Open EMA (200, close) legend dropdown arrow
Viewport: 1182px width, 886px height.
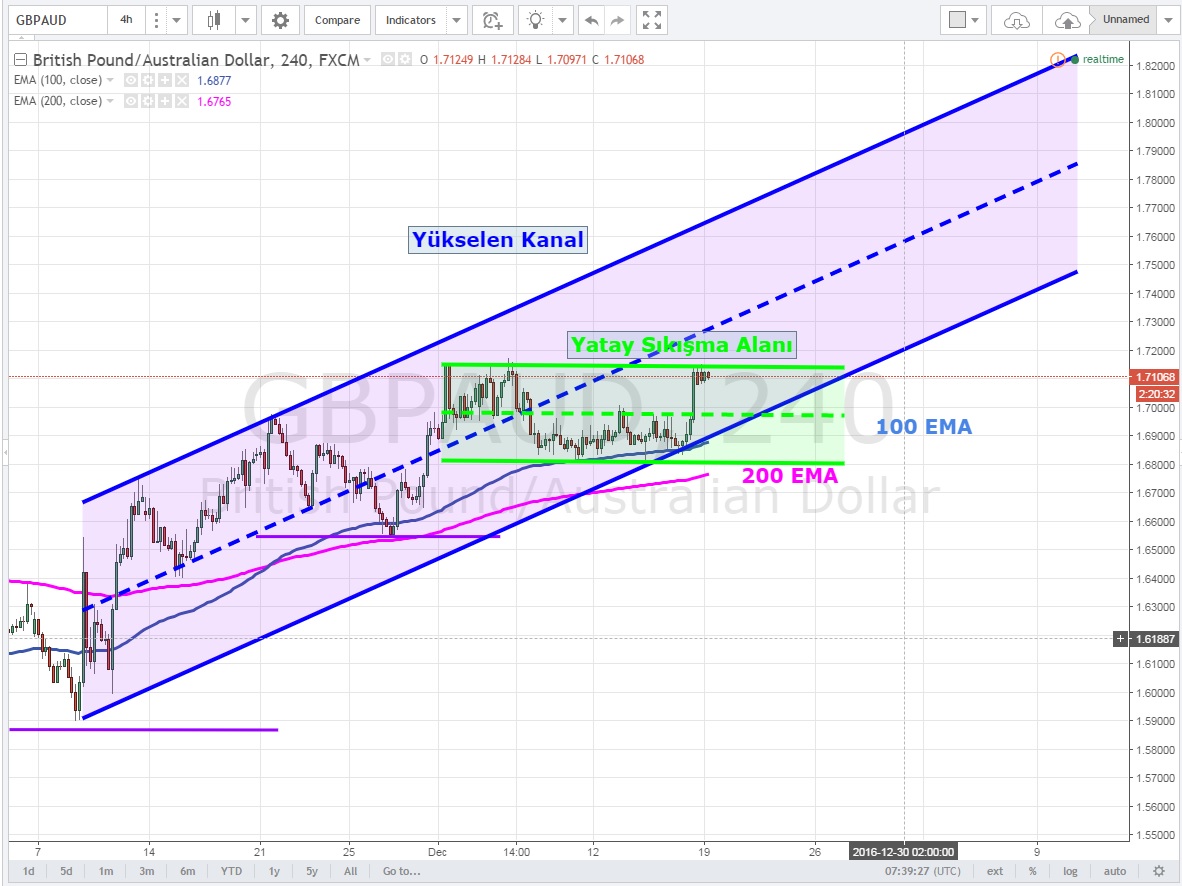tap(110, 101)
